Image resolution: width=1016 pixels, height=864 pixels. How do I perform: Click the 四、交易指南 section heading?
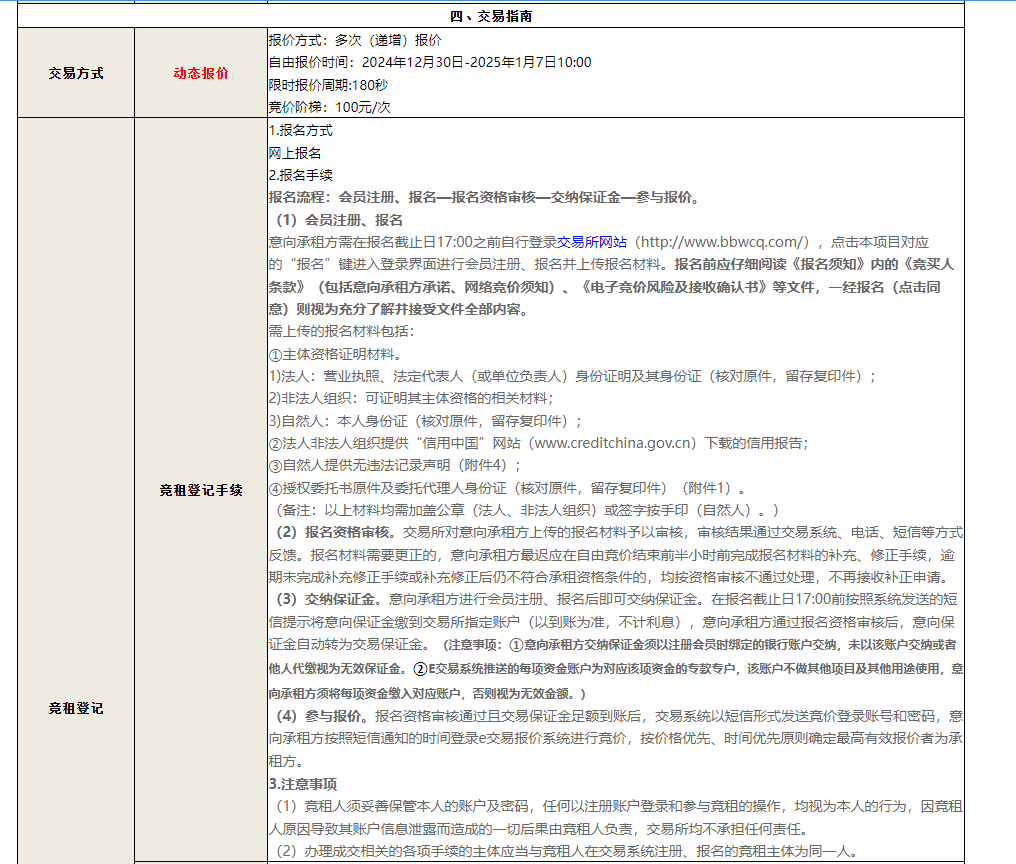click(491, 16)
